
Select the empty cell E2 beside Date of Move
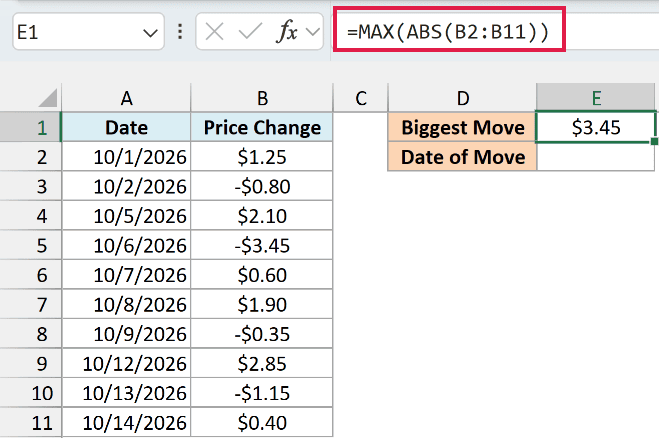[x=596, y=156]
